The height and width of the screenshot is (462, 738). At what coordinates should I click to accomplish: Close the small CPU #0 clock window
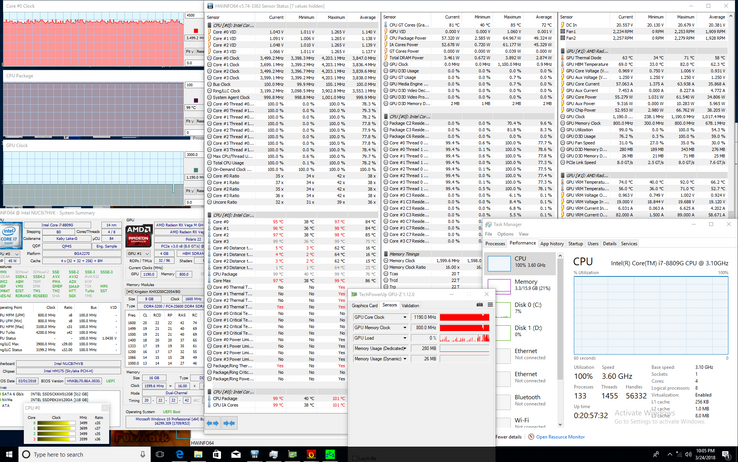coord(104,408)
